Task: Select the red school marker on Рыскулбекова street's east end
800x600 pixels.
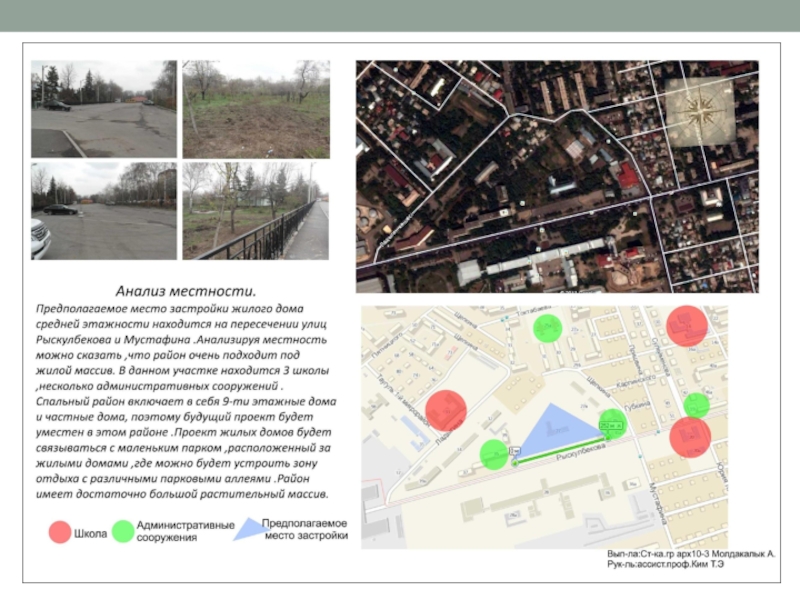Action: click(690, 437)
